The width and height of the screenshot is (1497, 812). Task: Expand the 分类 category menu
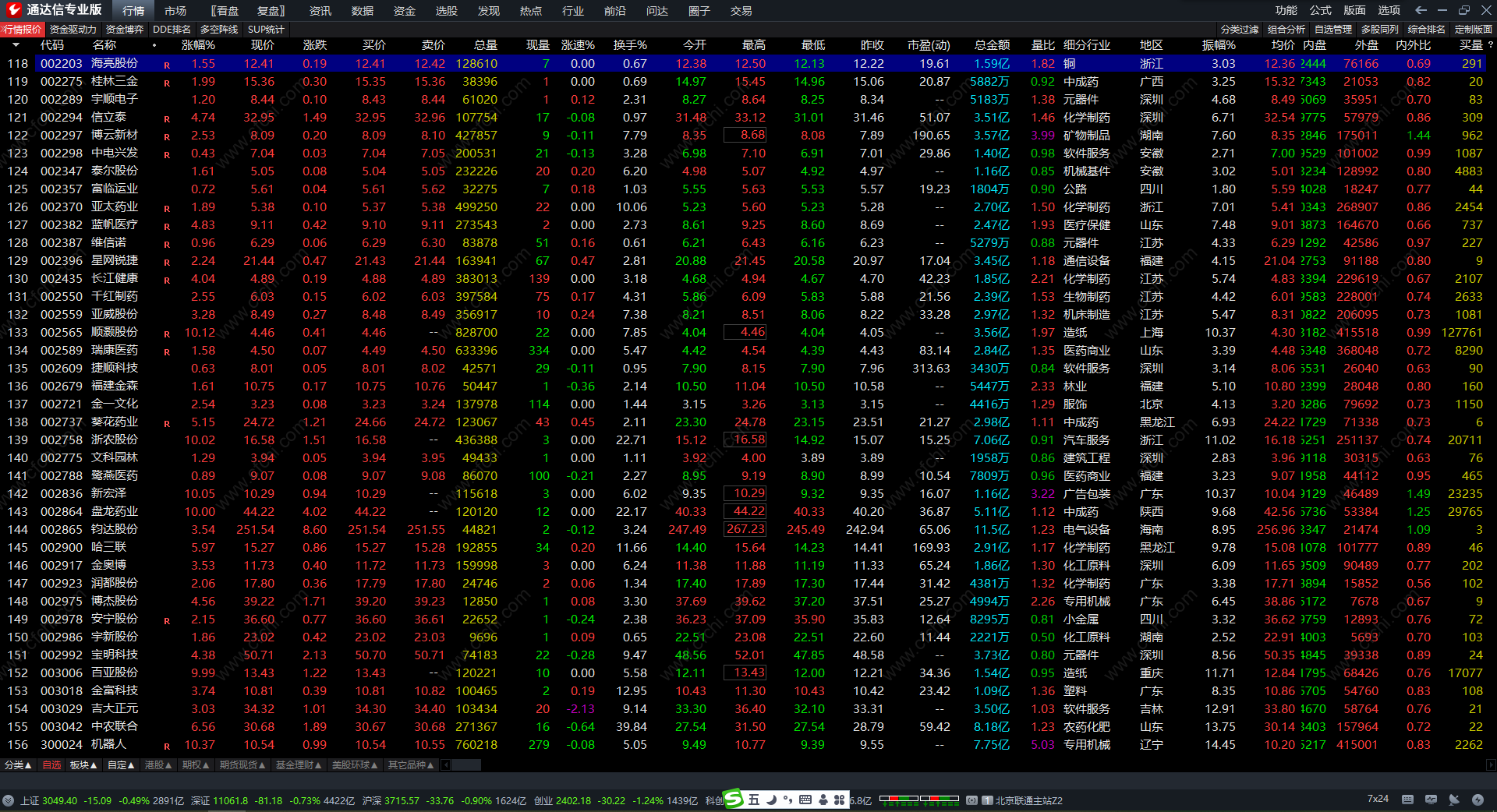[x=18, y=765]
